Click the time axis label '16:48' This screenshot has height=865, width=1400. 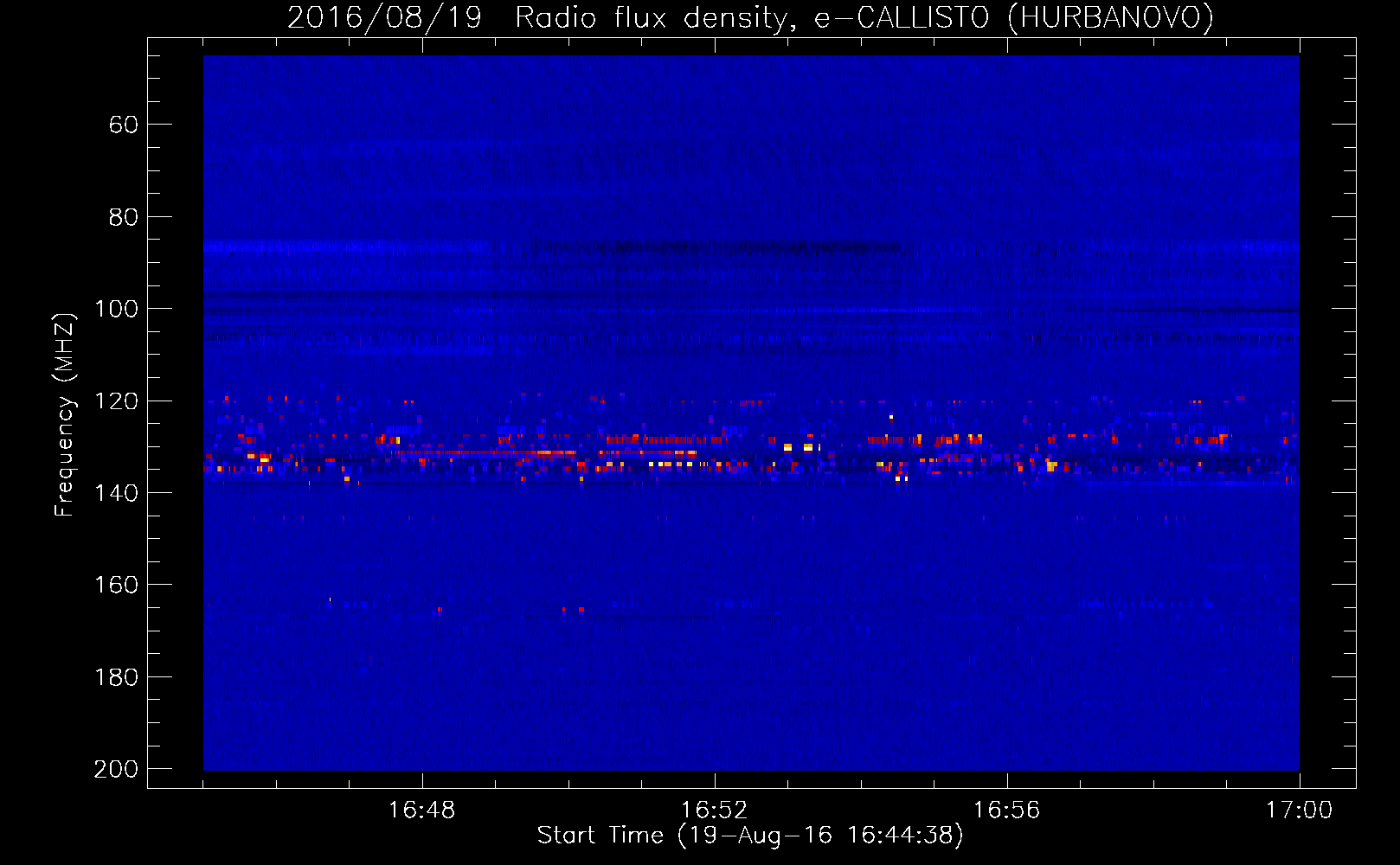coord(421,811)
